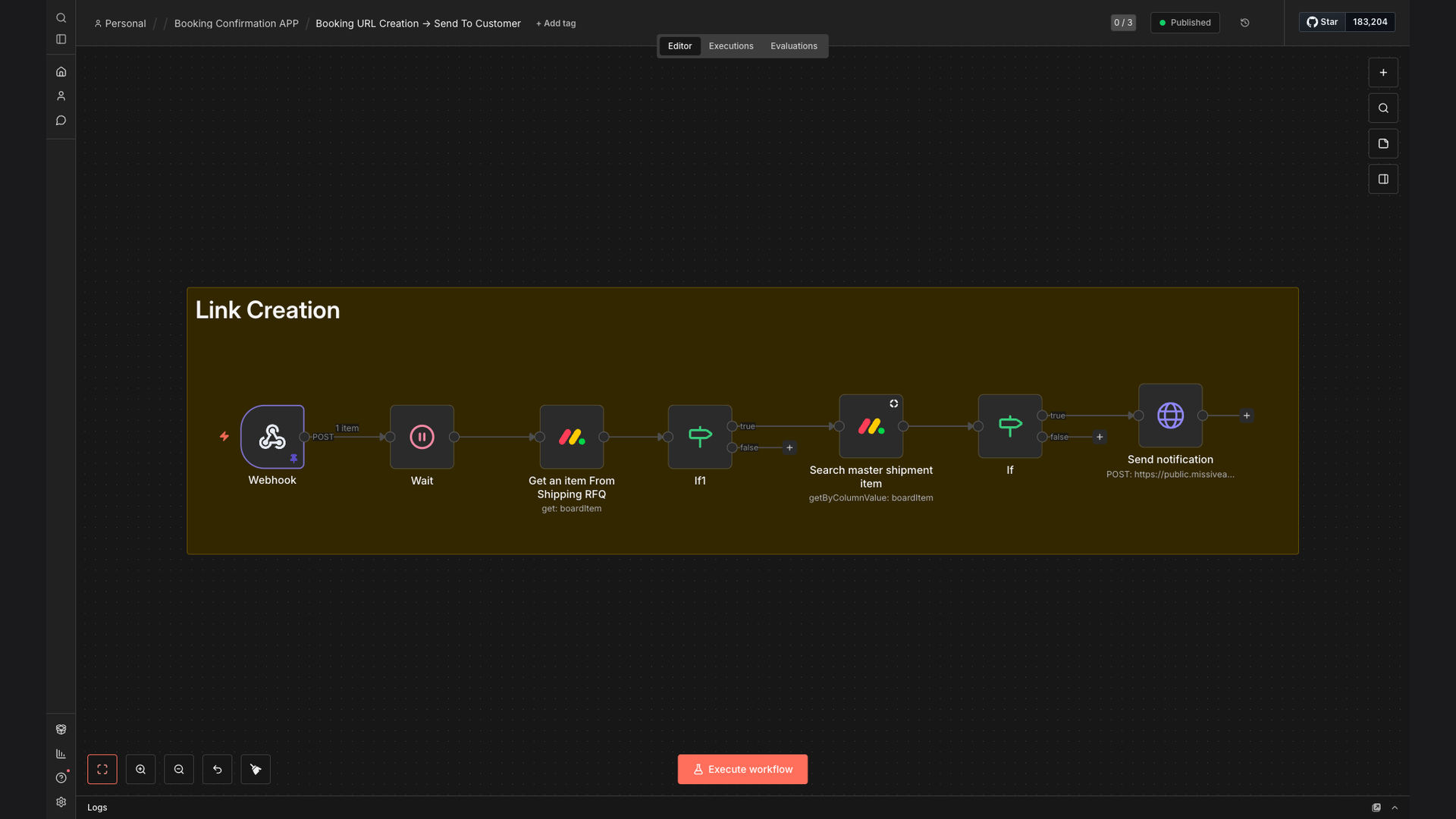Screen dimensions: 1456x819
Task: Open Booking Confirmation APP folder breadcrumb
Action: (x=237, y=24)
